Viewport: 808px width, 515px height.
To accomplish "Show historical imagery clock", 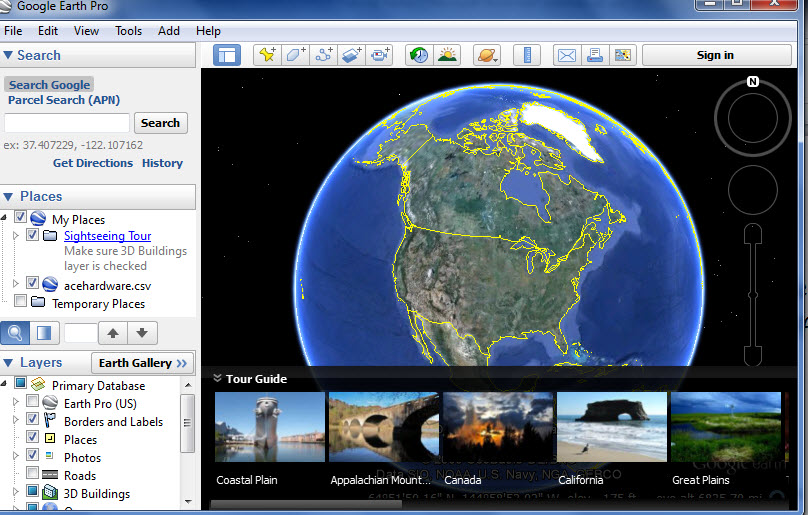I will (419, 55).
